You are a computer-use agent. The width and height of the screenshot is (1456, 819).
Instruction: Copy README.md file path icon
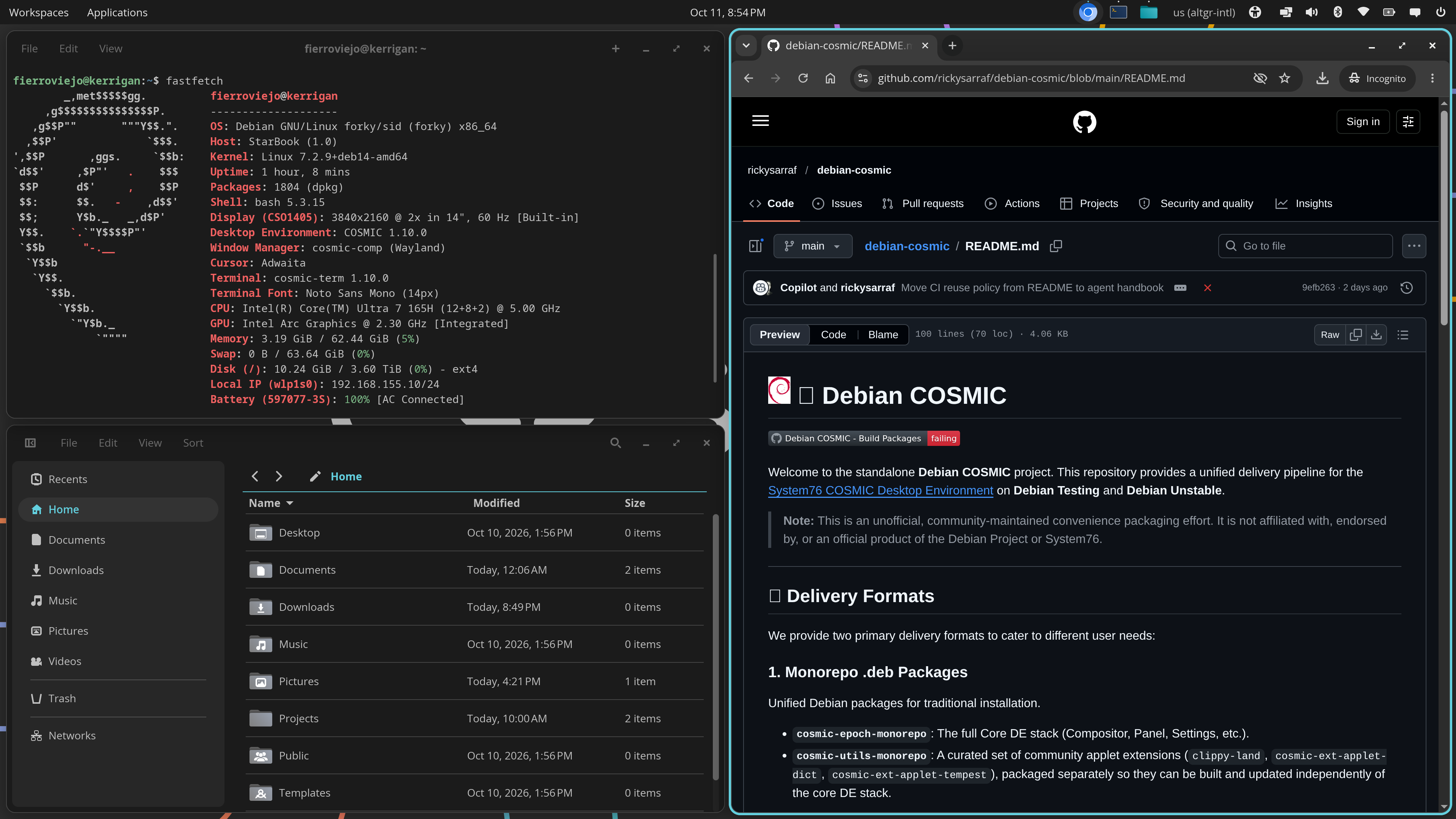pos(1055,246)
